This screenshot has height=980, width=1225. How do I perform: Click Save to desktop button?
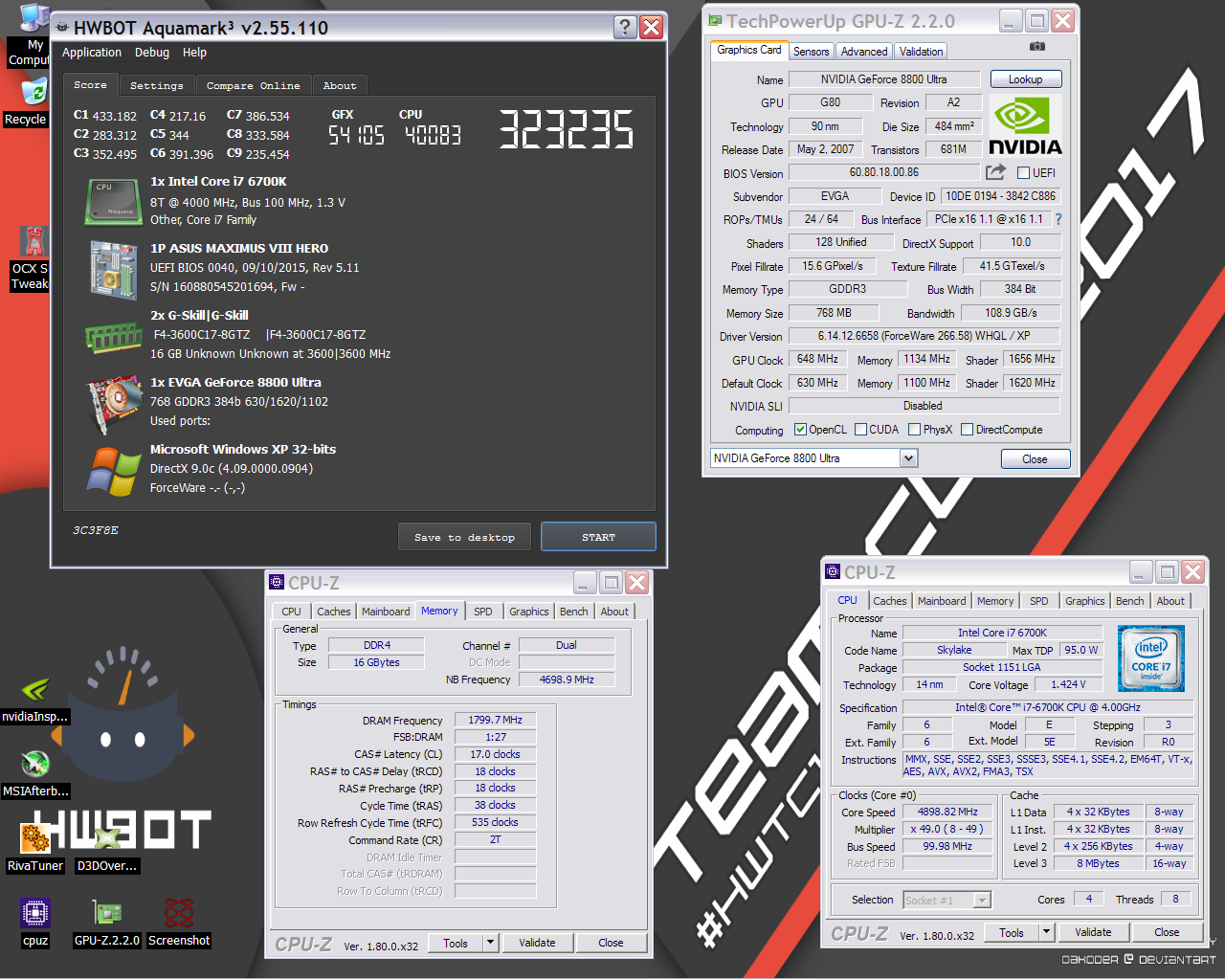tap(464, 537)
